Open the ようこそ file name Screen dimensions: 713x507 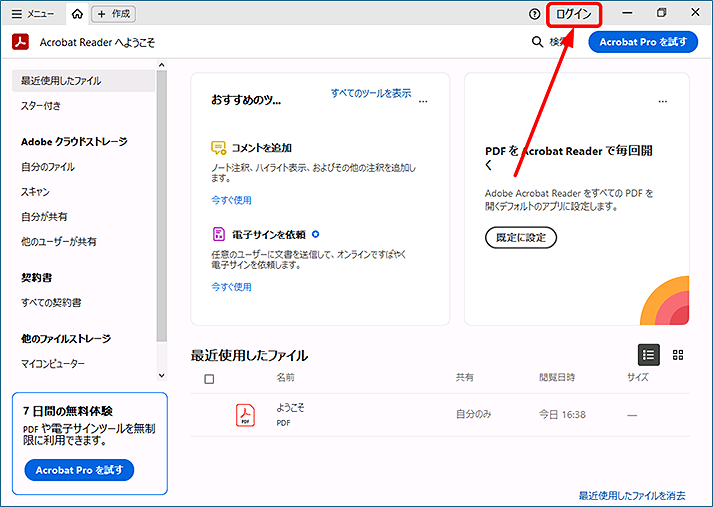[291, 408]
